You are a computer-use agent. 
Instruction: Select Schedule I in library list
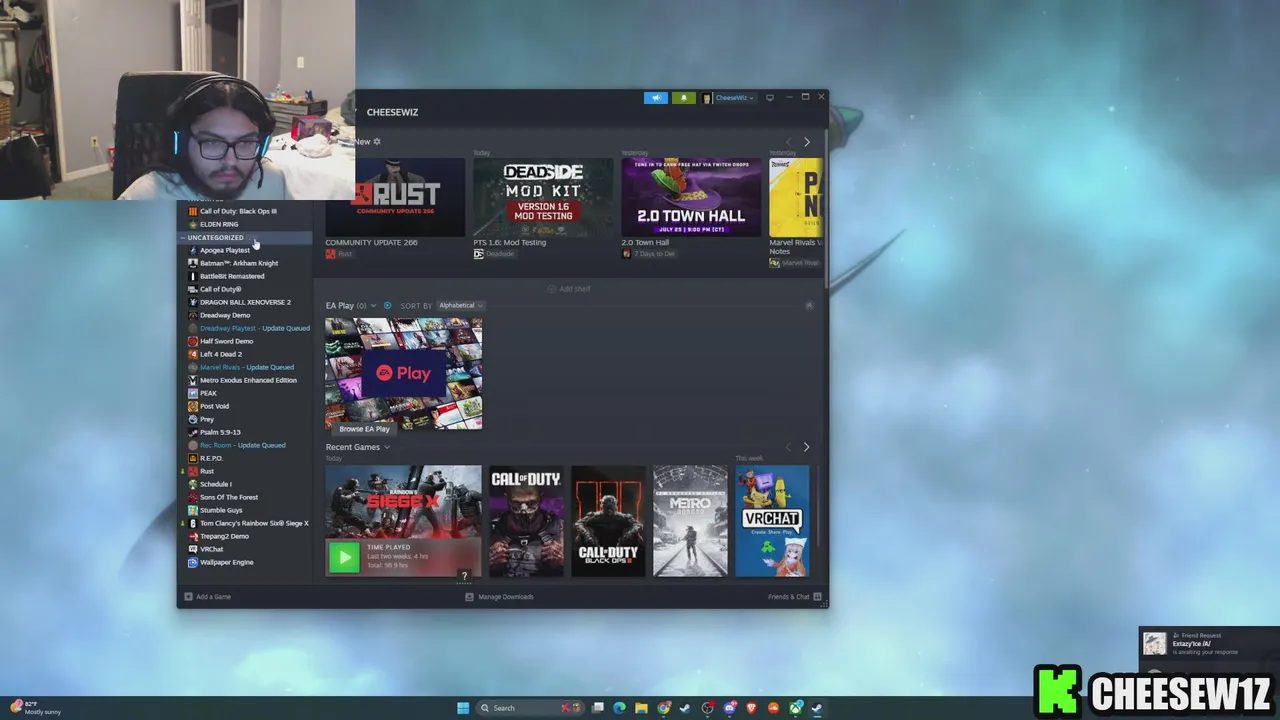[x=215, y=484]
